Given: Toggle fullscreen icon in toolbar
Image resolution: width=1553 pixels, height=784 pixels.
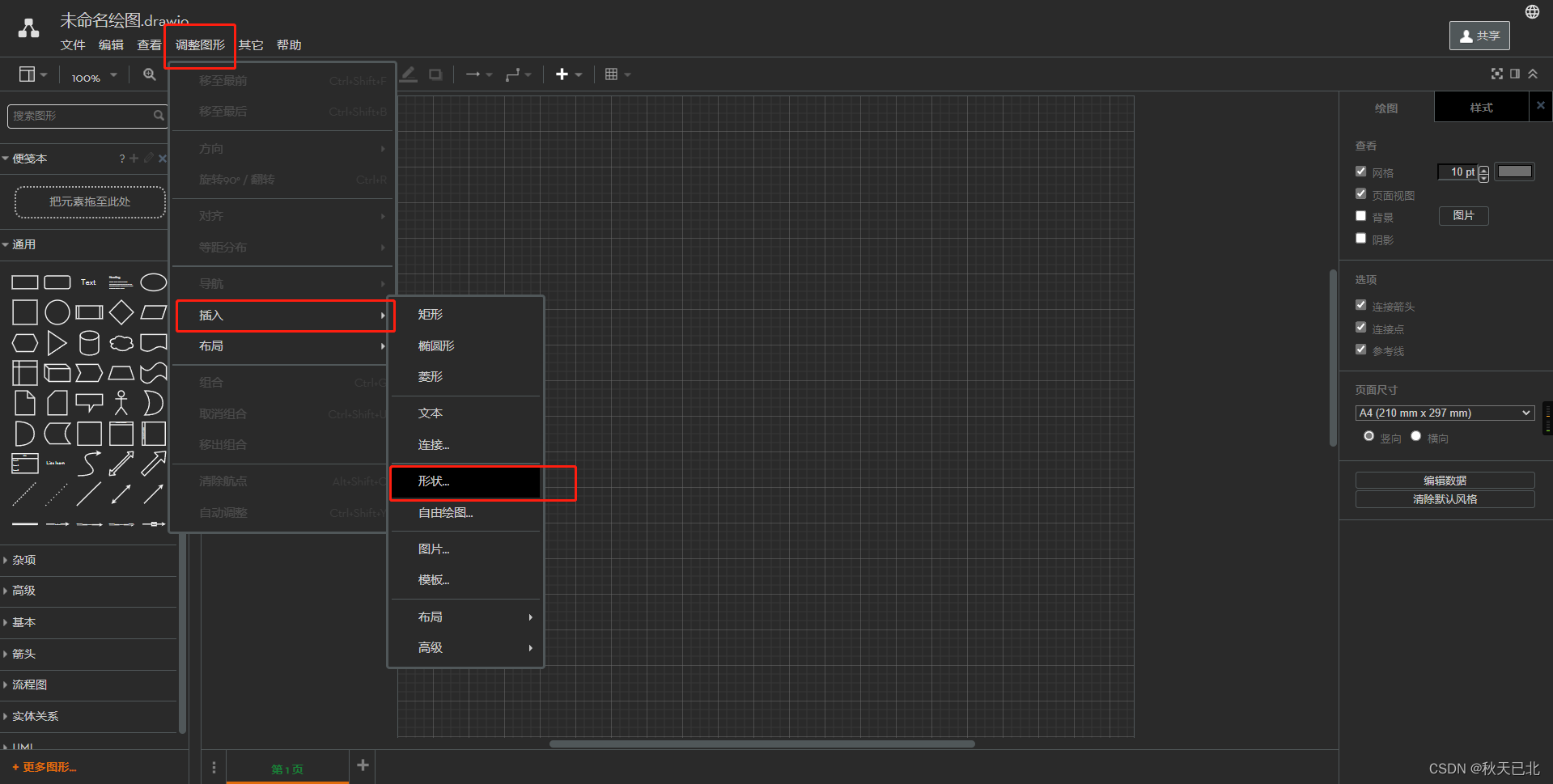Looking at the screenshot, I should click(x=1496, y=74).
